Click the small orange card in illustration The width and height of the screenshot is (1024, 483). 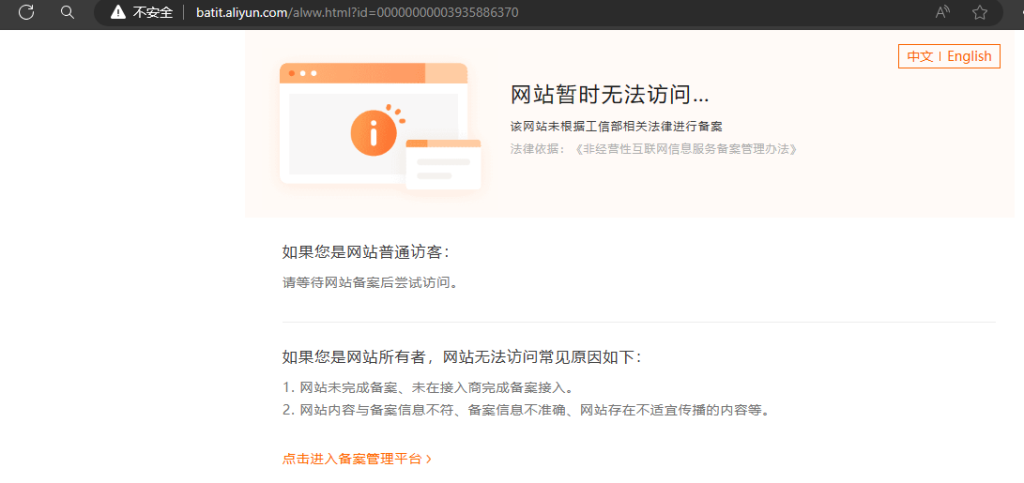(443, 165)
